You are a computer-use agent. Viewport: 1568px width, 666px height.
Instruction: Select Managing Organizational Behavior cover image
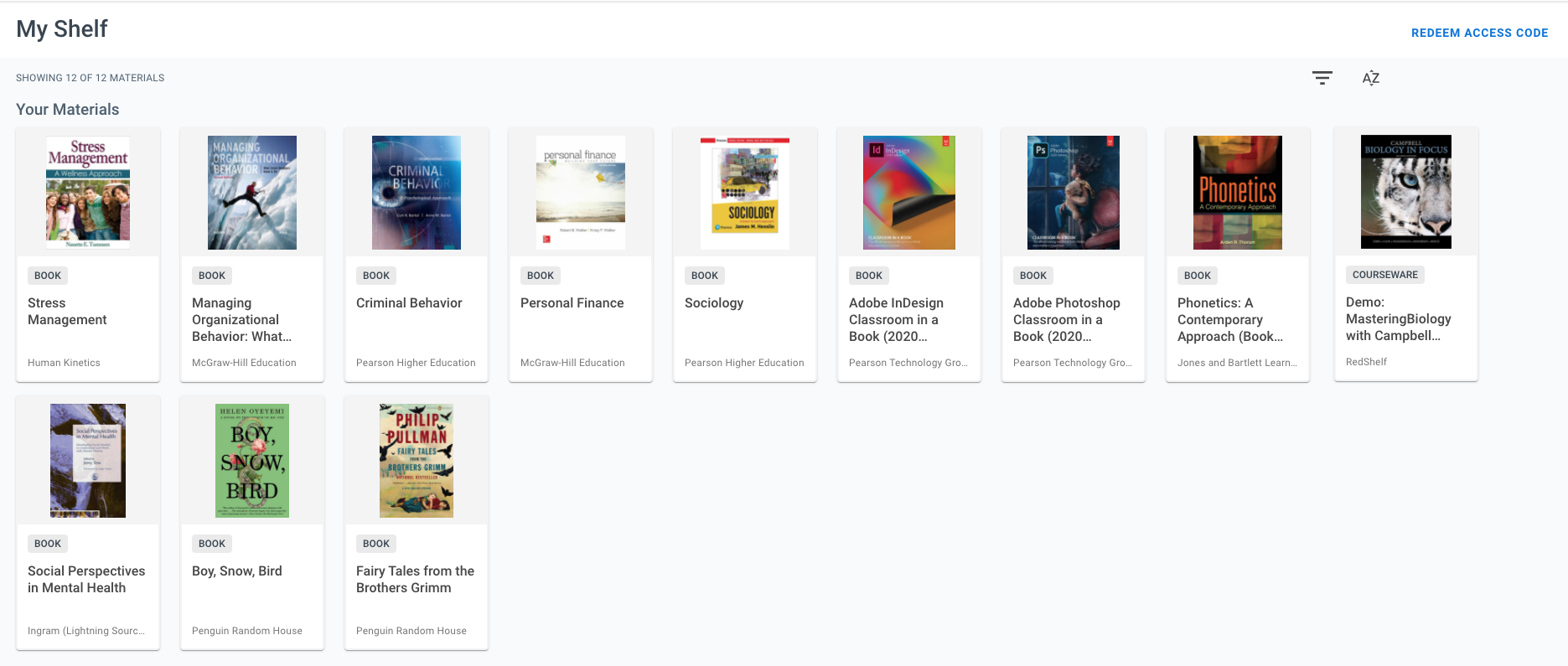[252, 193]
